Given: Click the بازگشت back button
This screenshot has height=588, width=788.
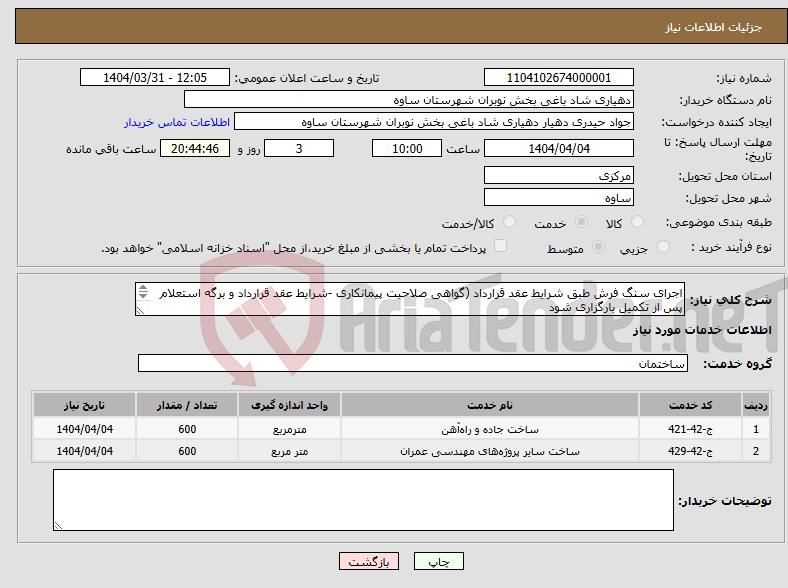Looking at the screenshot, I should (x=369, y=561).
